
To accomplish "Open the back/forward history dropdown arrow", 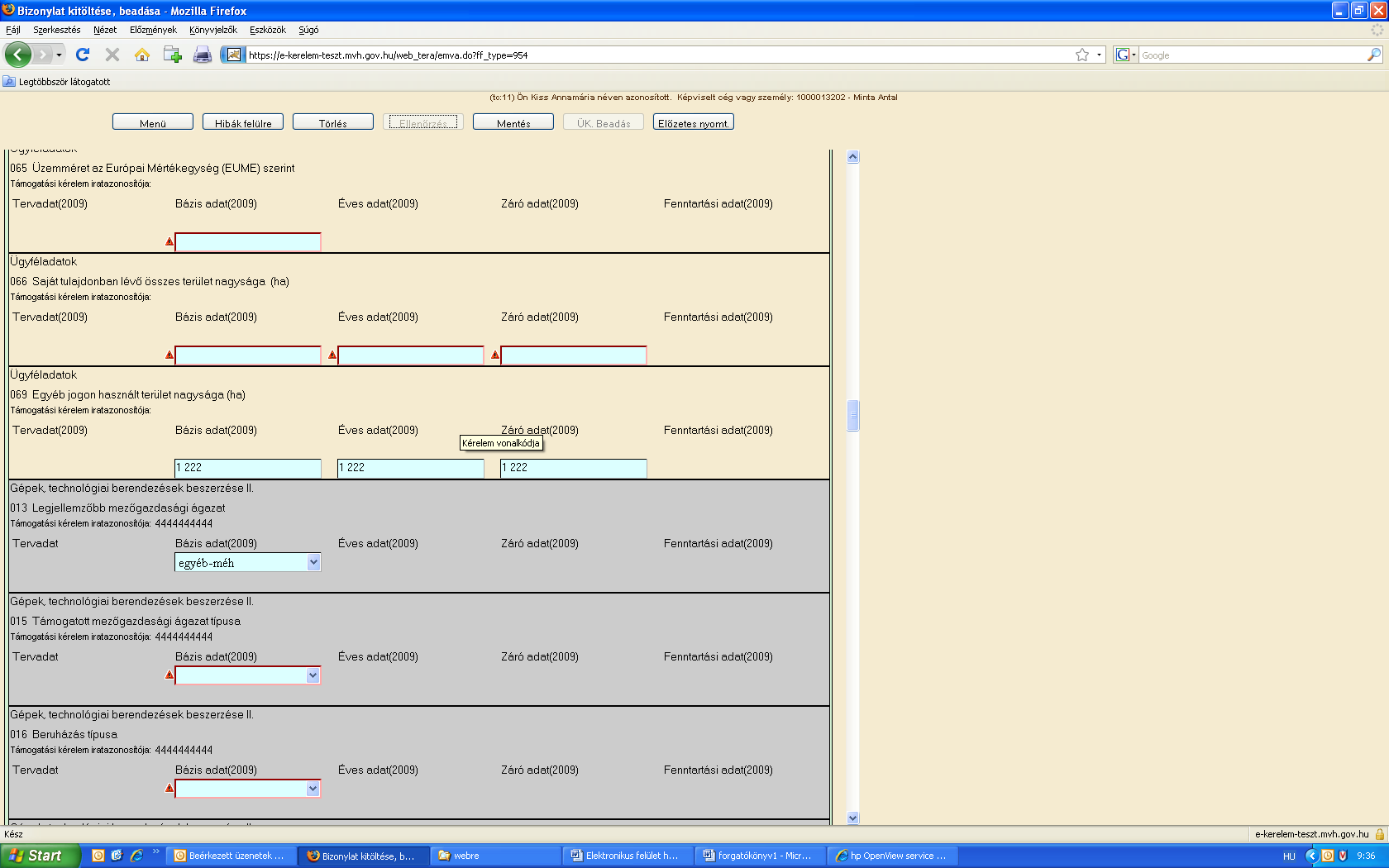I will (59, 55).
